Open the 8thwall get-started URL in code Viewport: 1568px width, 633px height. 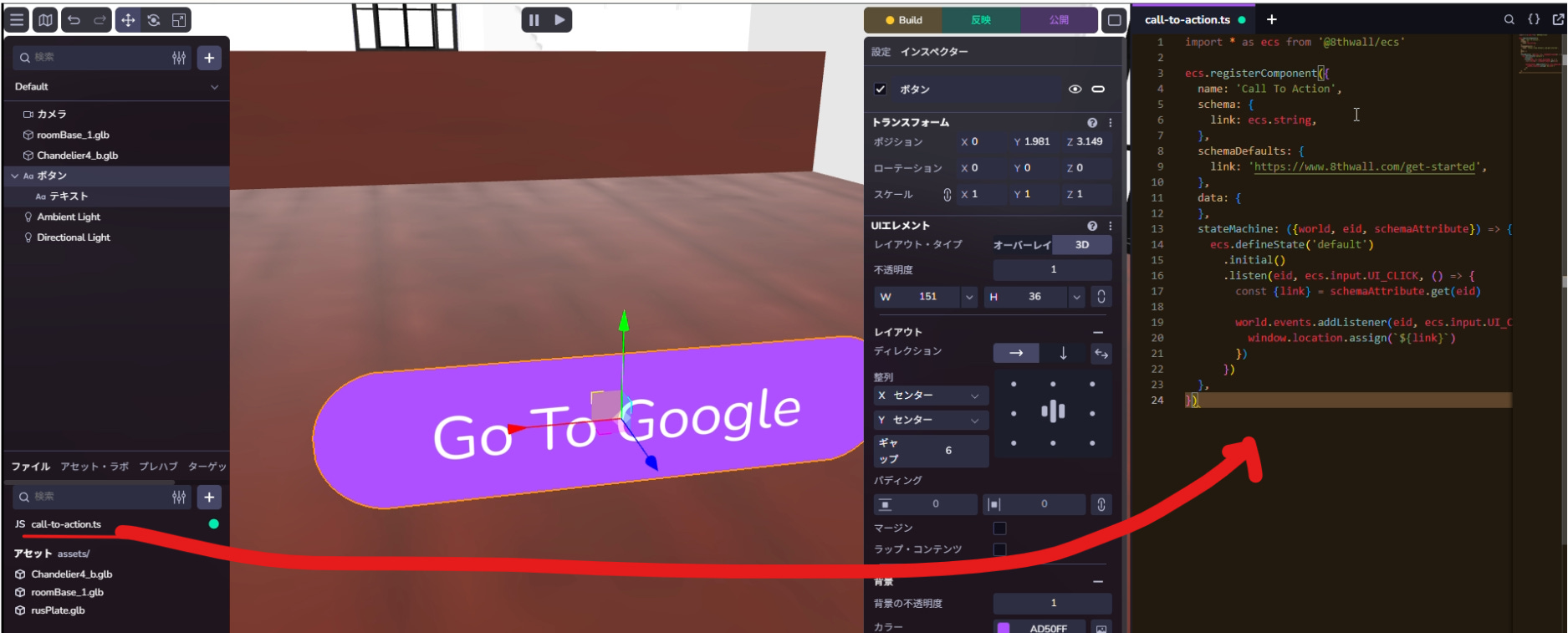(1365, 167)
